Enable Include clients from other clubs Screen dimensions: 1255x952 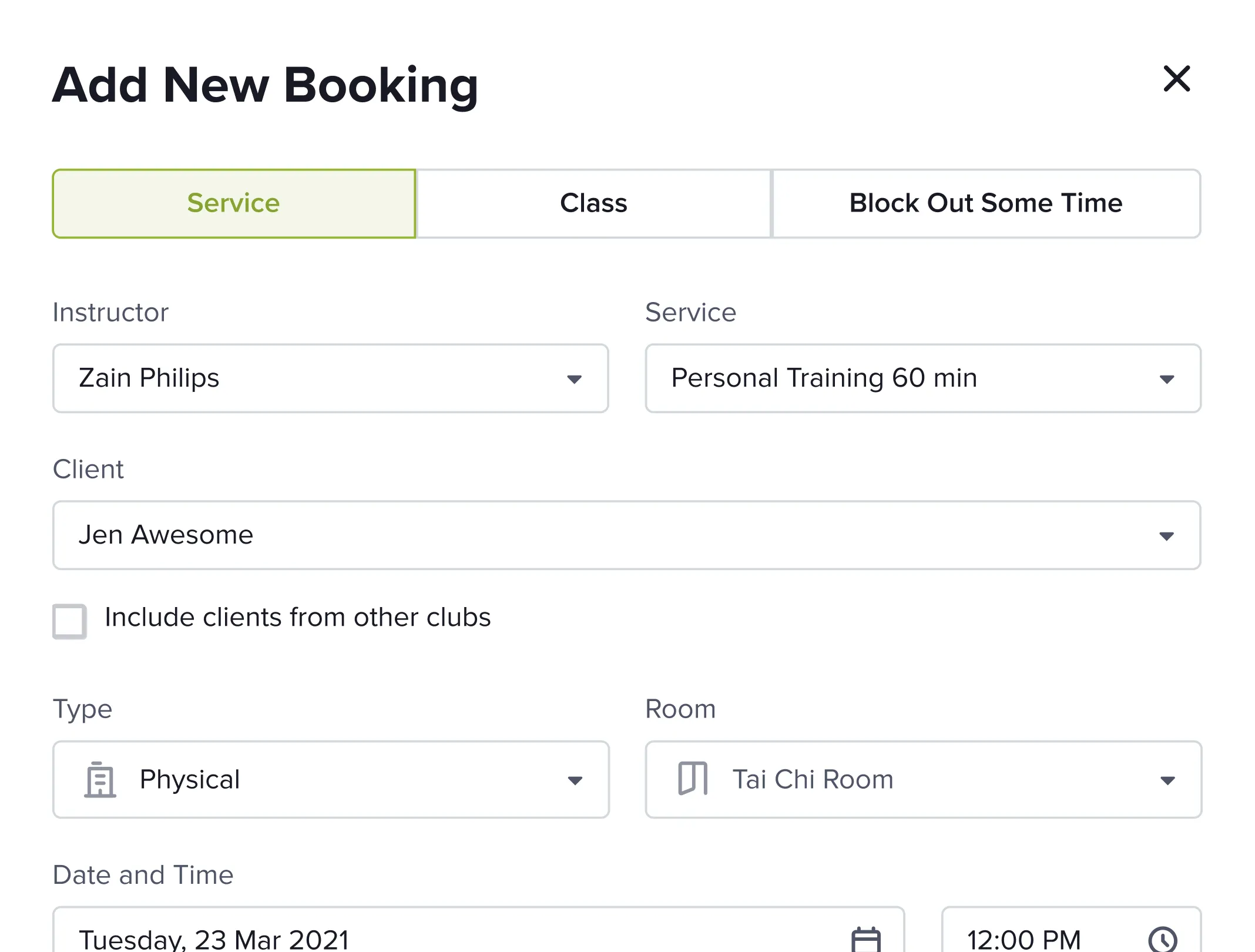click(x=69, y=621)
